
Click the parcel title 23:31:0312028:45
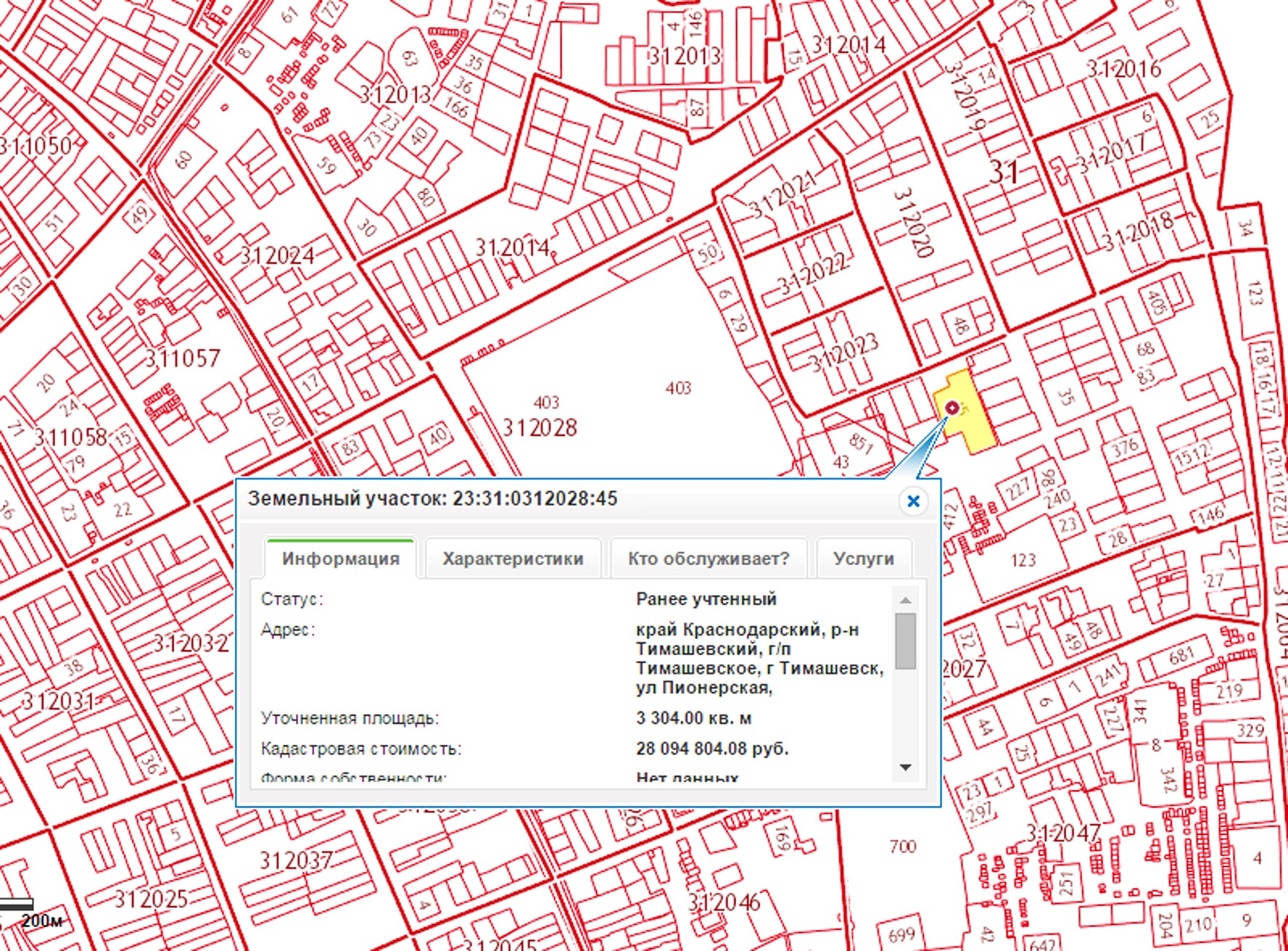coord(534,499)
